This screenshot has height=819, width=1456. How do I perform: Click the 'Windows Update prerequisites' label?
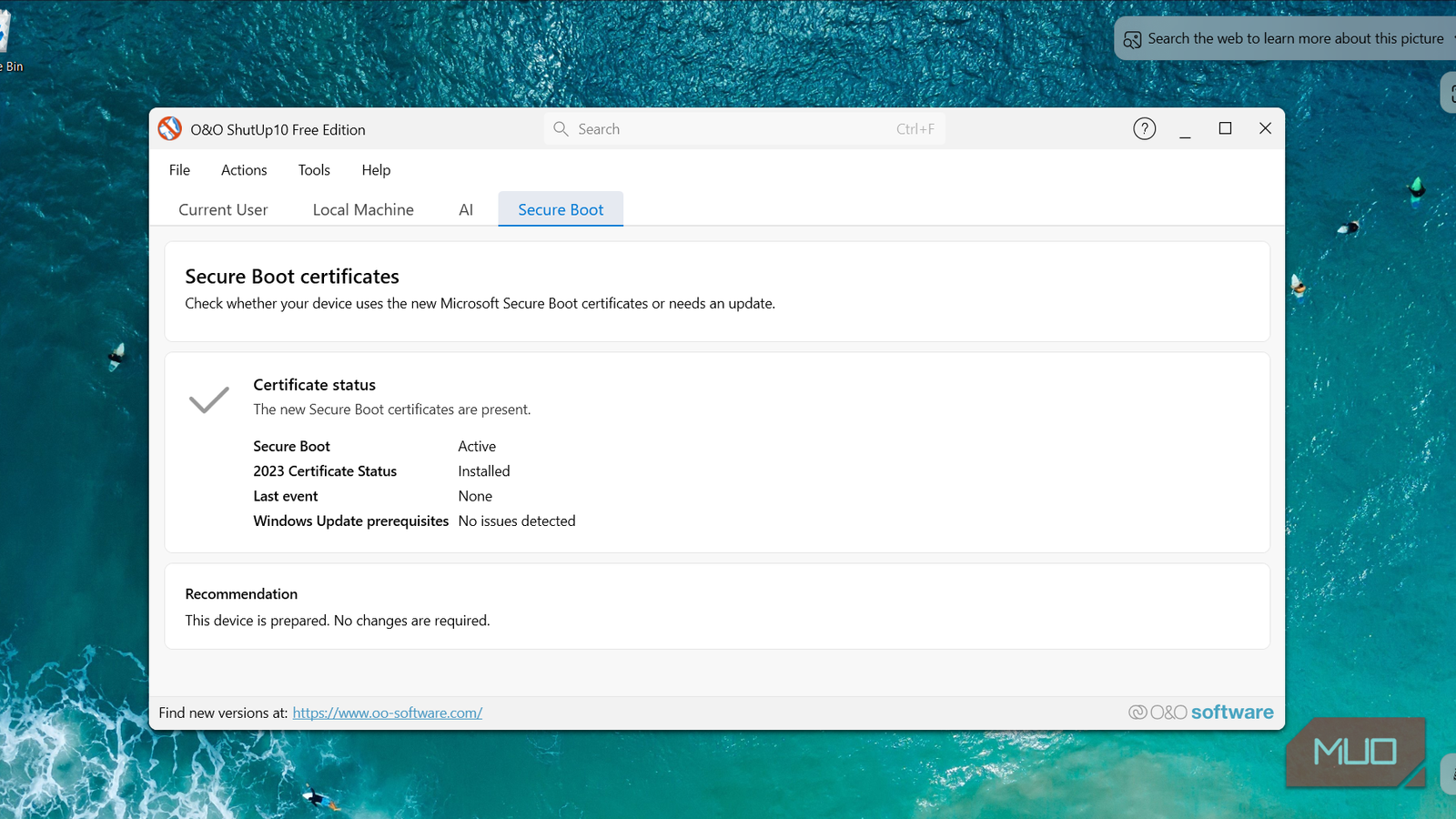351,521
